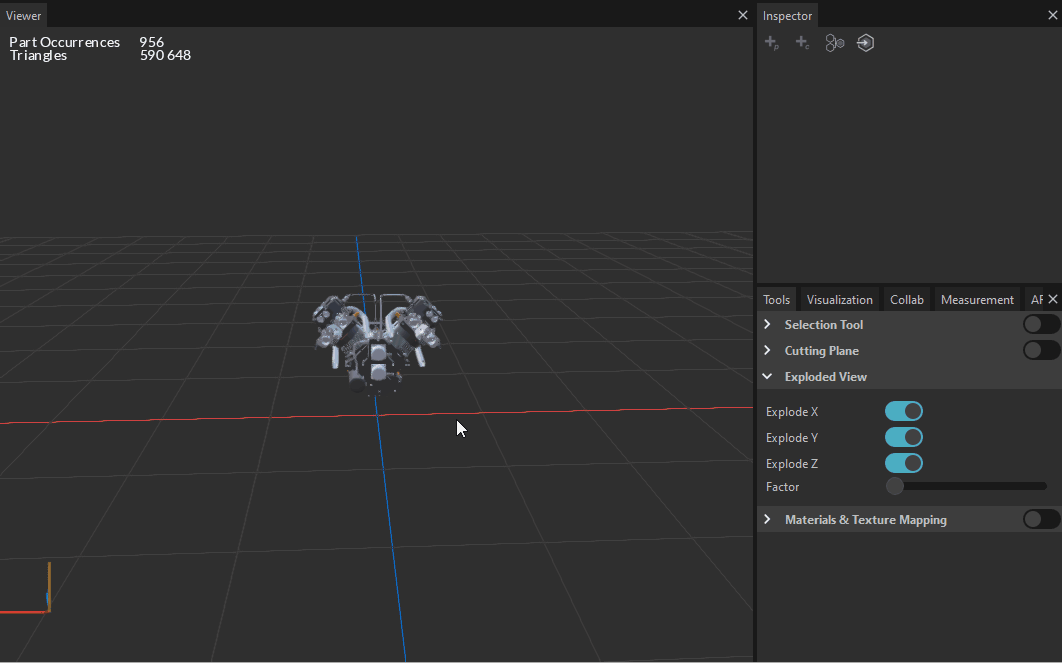The height and width of the screenshot is (663, 1062).
Task: Switch to the Visualization tab
Action: tap(839, 299)
